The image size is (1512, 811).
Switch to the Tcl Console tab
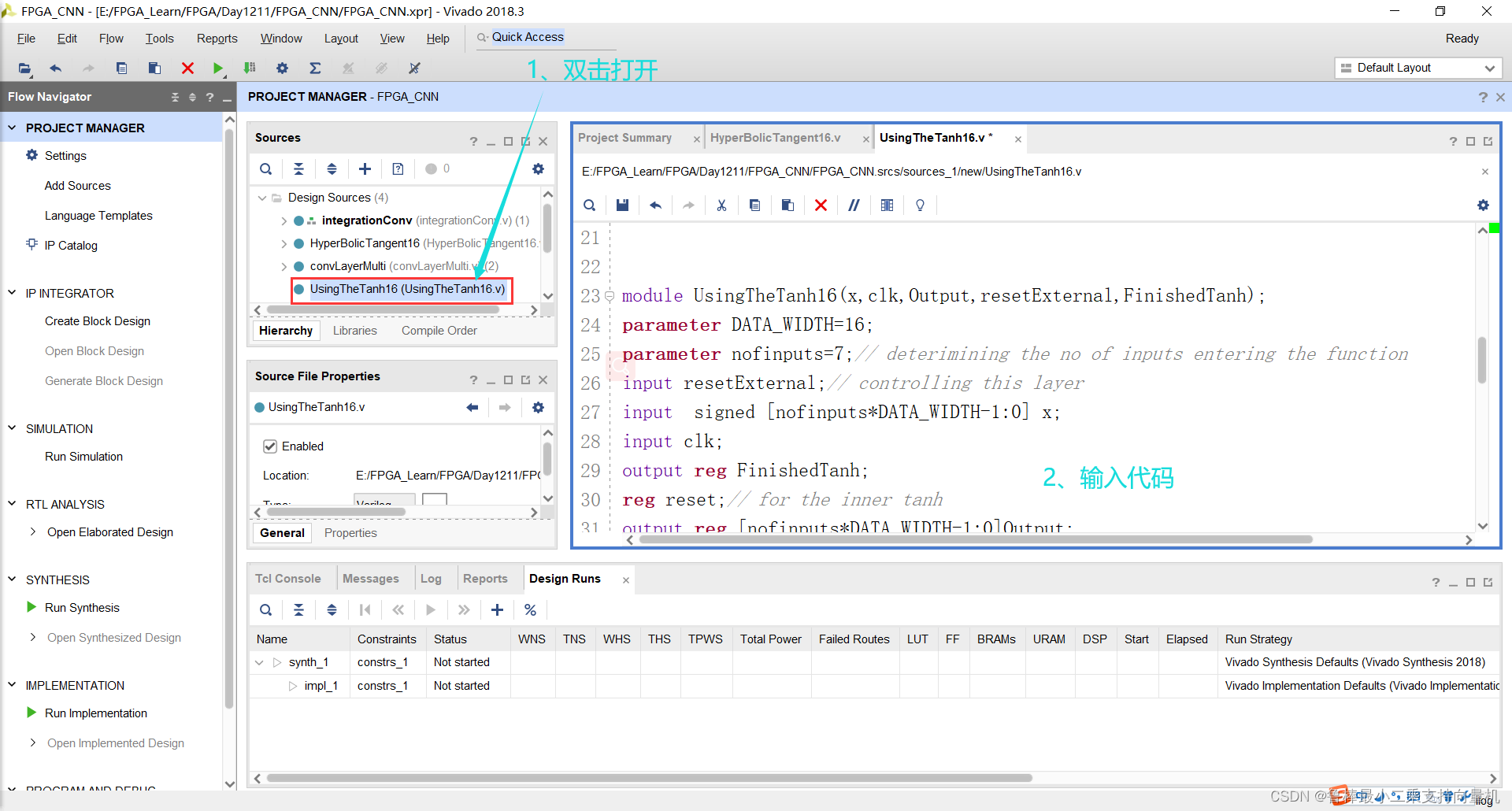287,579
